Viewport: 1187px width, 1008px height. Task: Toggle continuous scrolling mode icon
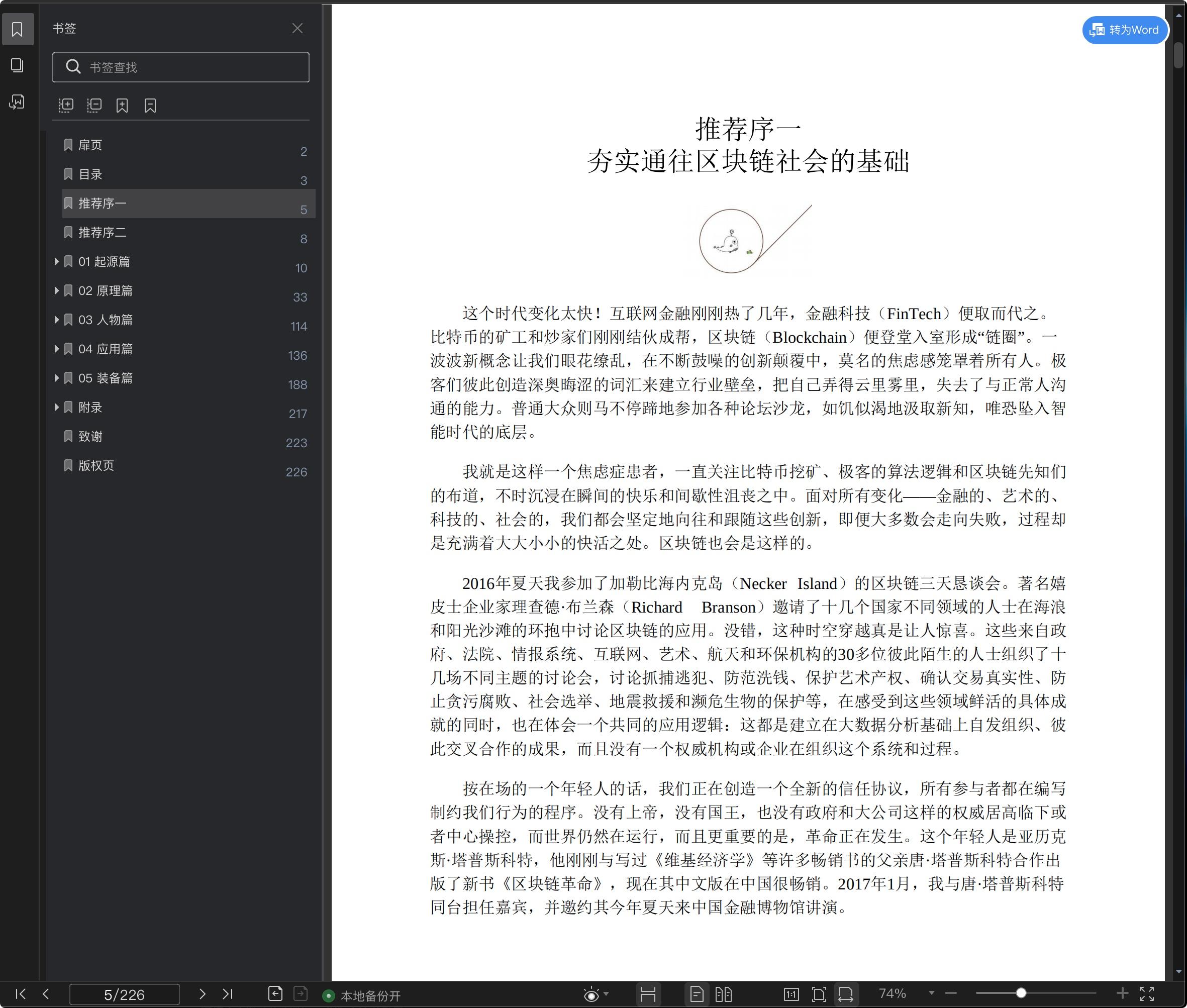coord(648,995)
